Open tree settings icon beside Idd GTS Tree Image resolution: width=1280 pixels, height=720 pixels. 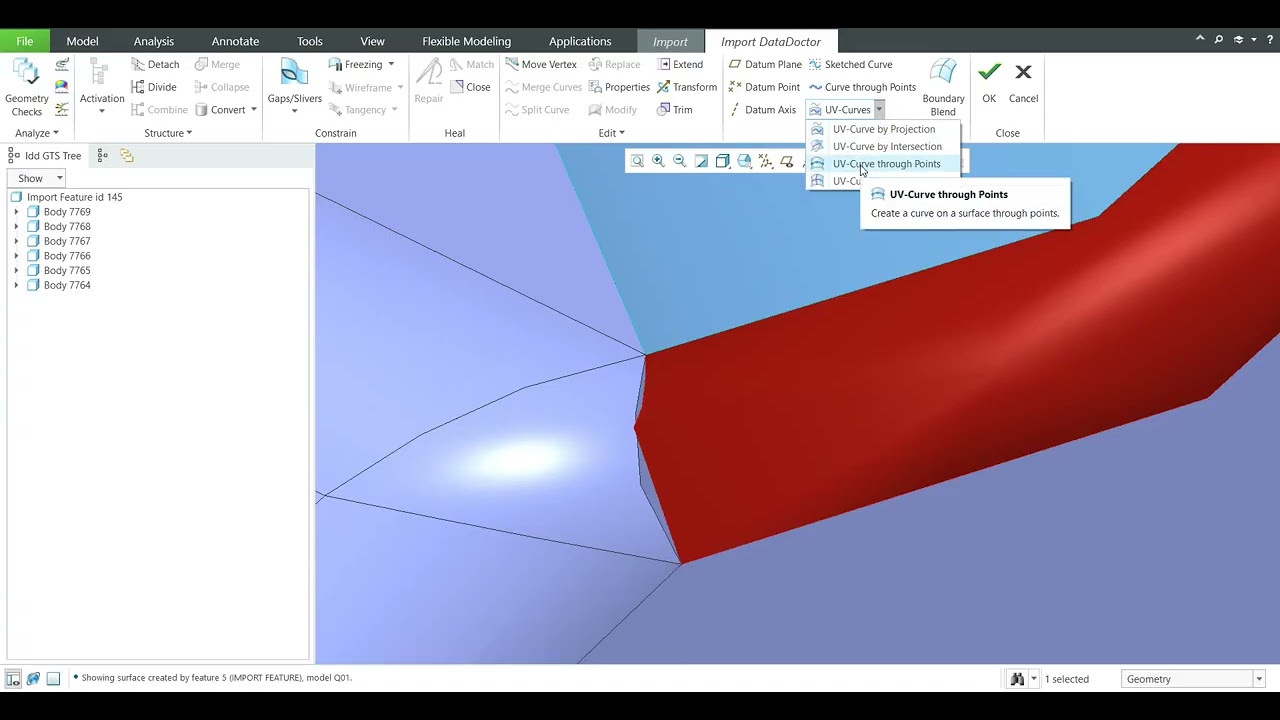pyautogui.click(x=102, y=155)
